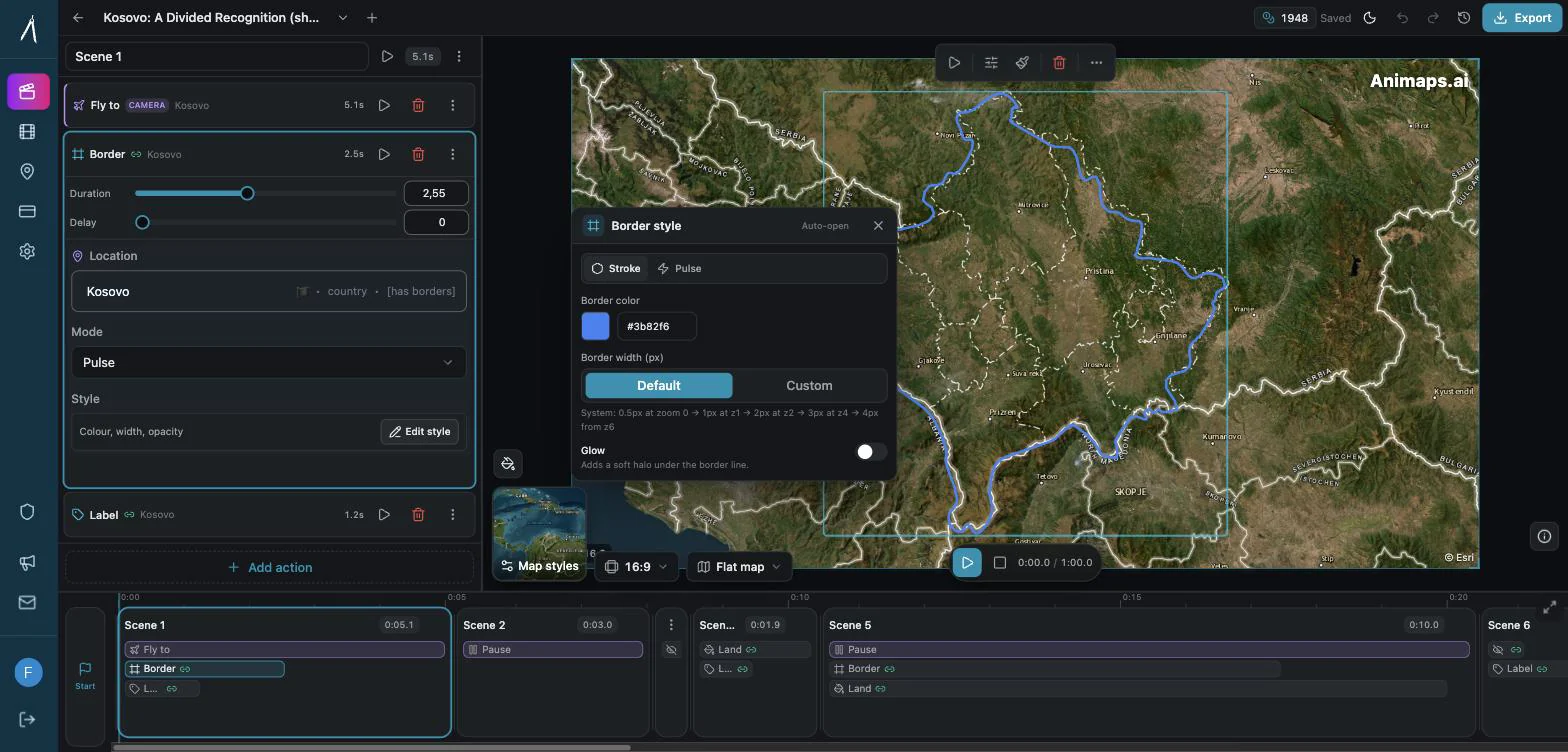Open the film strip sidebar icon
The height and width of the screenshot is (752, 1568).
tap(28, 131)
